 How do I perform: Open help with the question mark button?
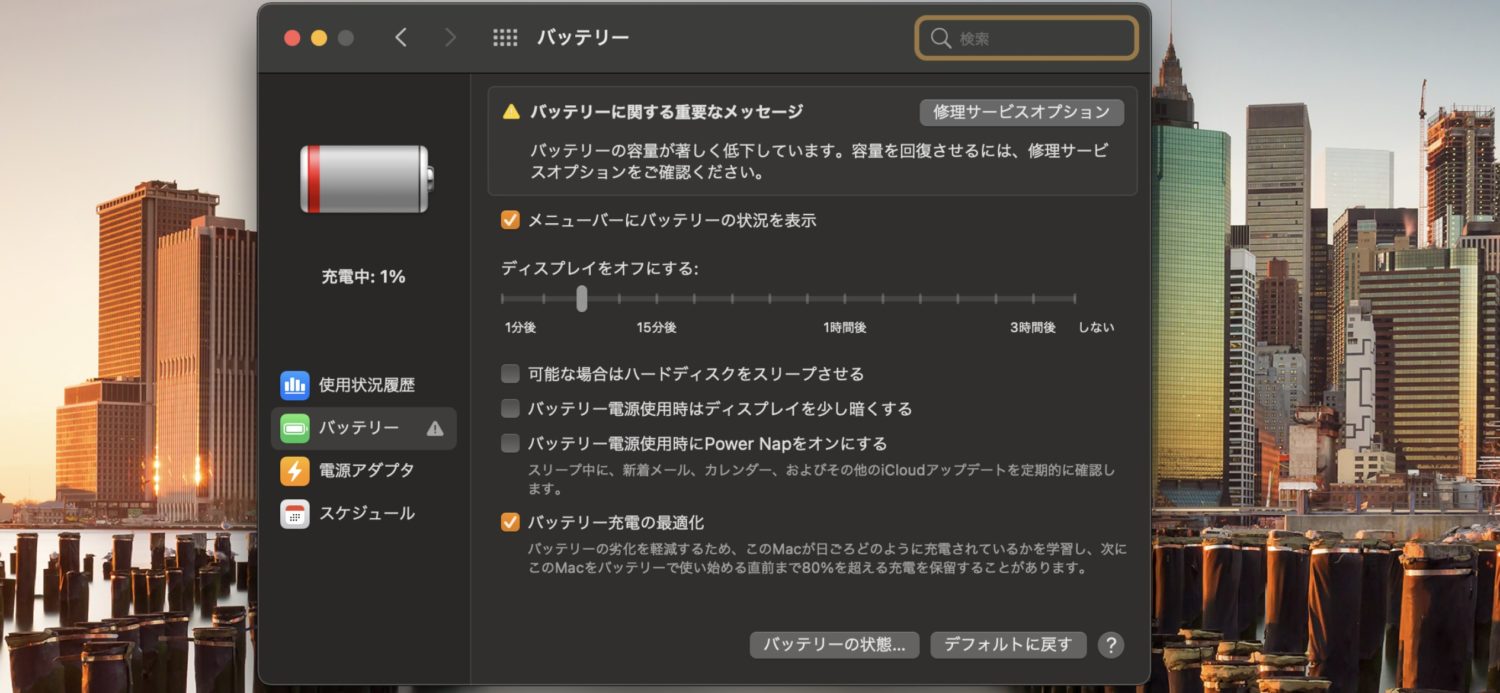point(1110,645)
